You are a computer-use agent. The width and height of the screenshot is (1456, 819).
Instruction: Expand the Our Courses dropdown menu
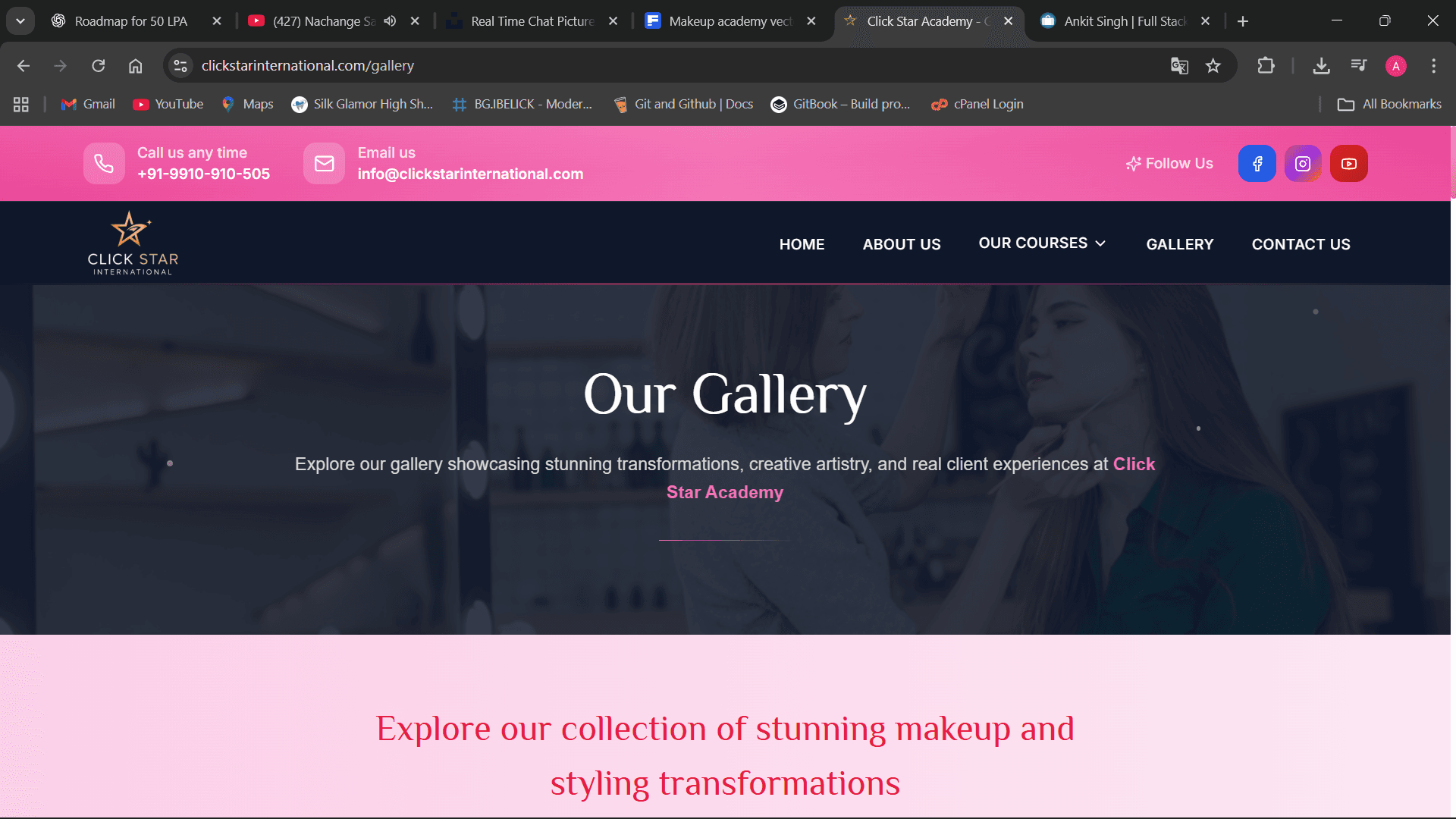pyautogui.click(x=1043, y=243)
